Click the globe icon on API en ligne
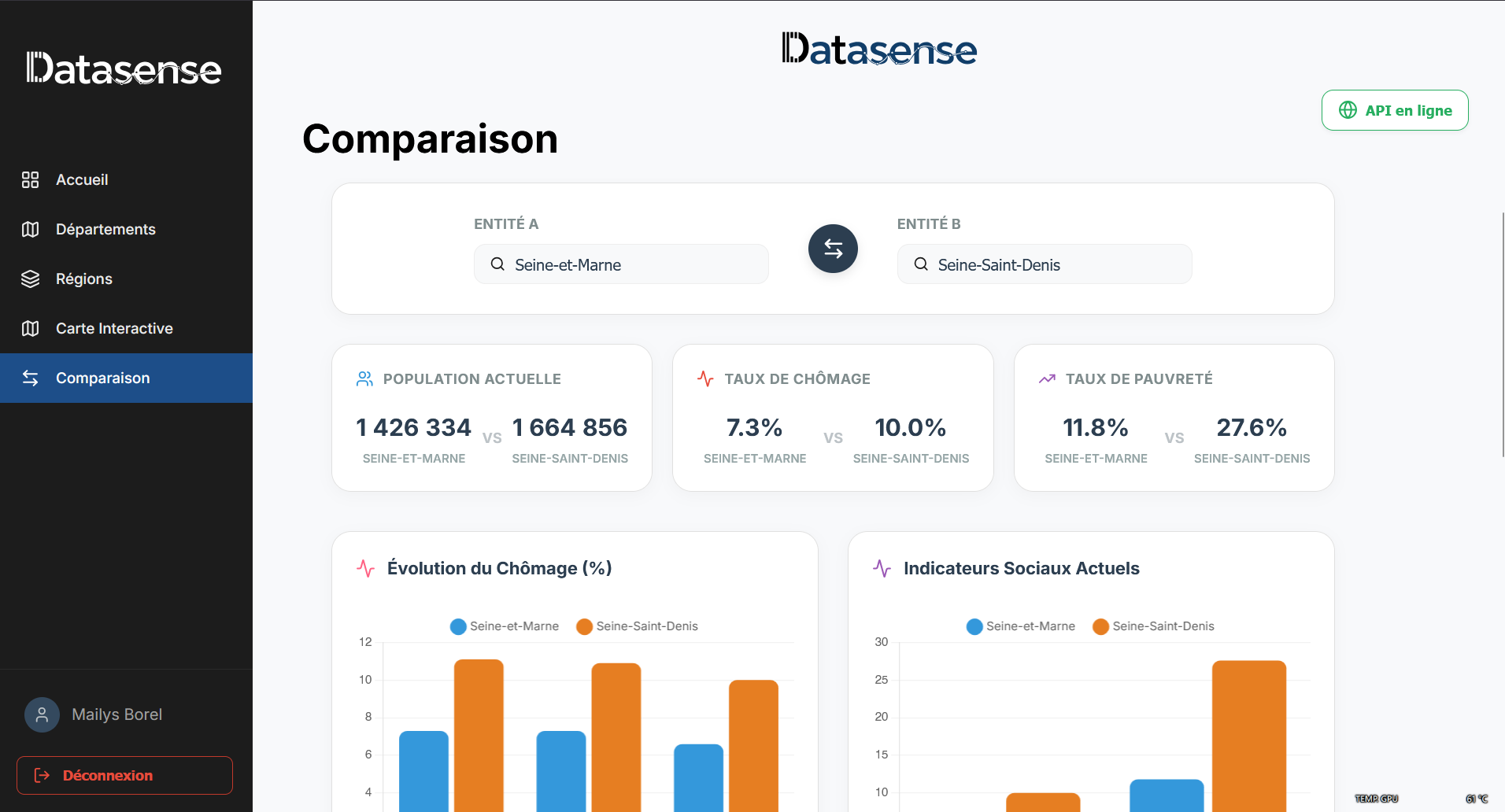The height and width of the screenshot is (812, 1505). [1348, 110]
